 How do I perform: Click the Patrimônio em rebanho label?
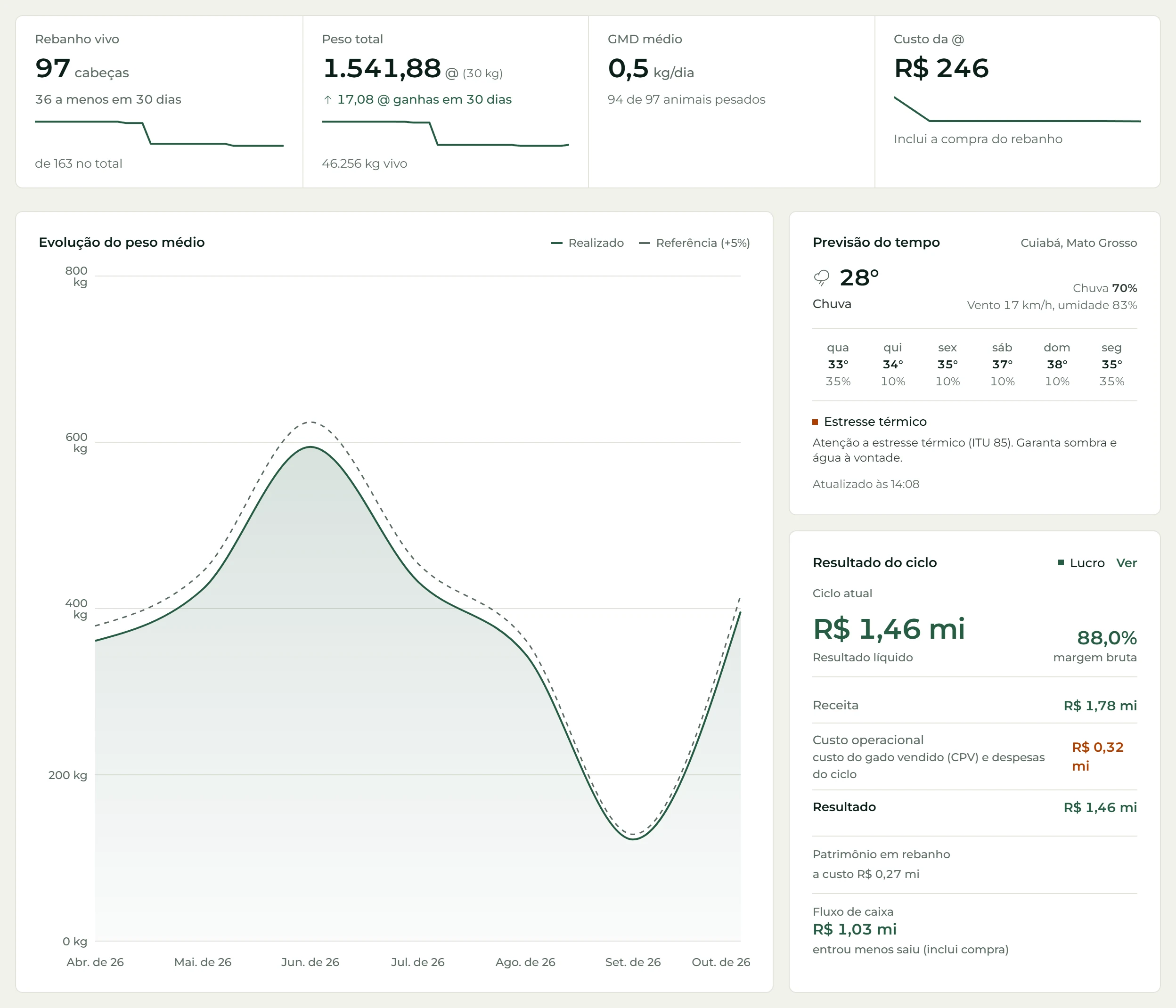point(881,854)
